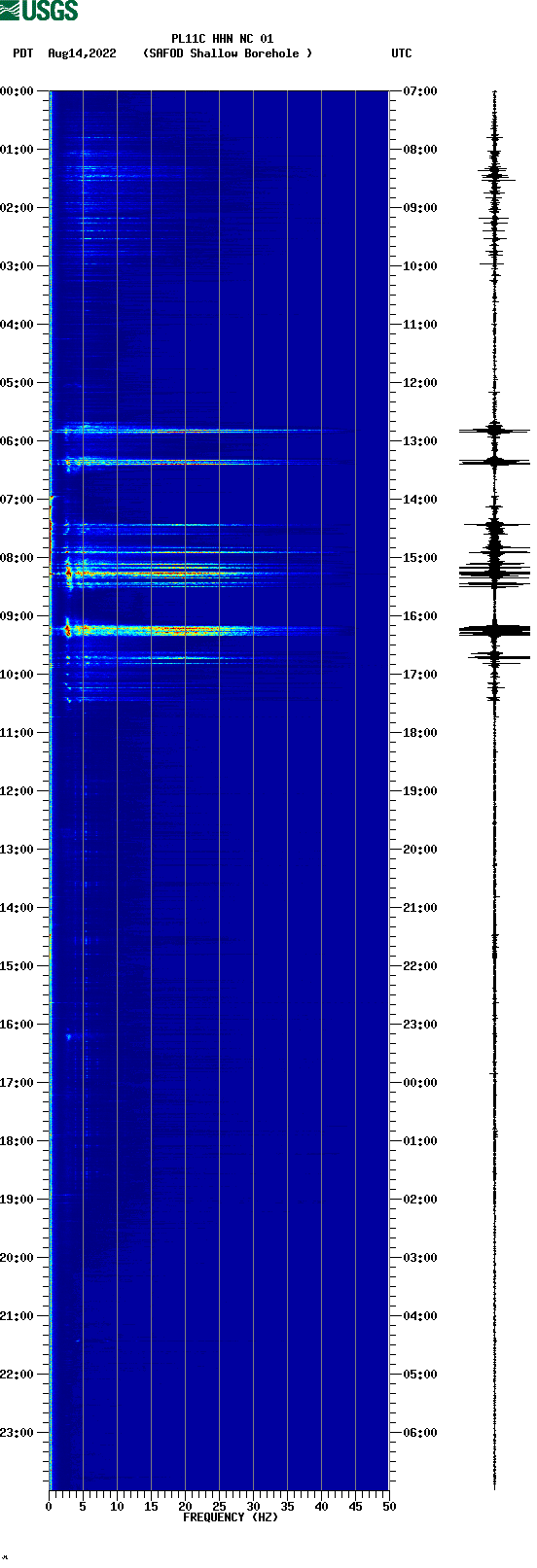This screenshot has height=1568, width=537.
Task: Click the 00:00 PDT time label
Action: [x=18, y=91]
